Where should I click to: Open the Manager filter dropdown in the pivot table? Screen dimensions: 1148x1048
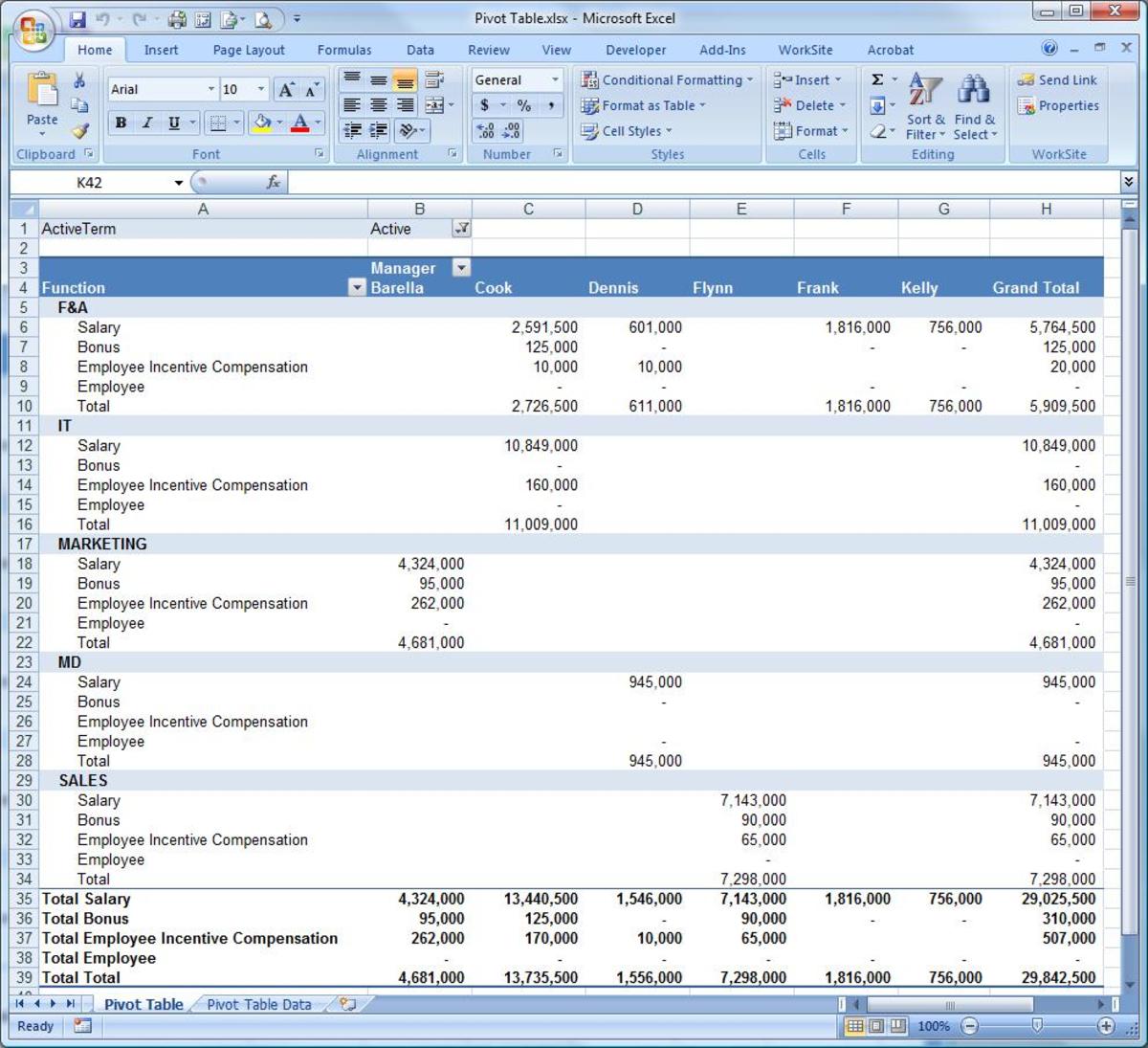point(461,267)
